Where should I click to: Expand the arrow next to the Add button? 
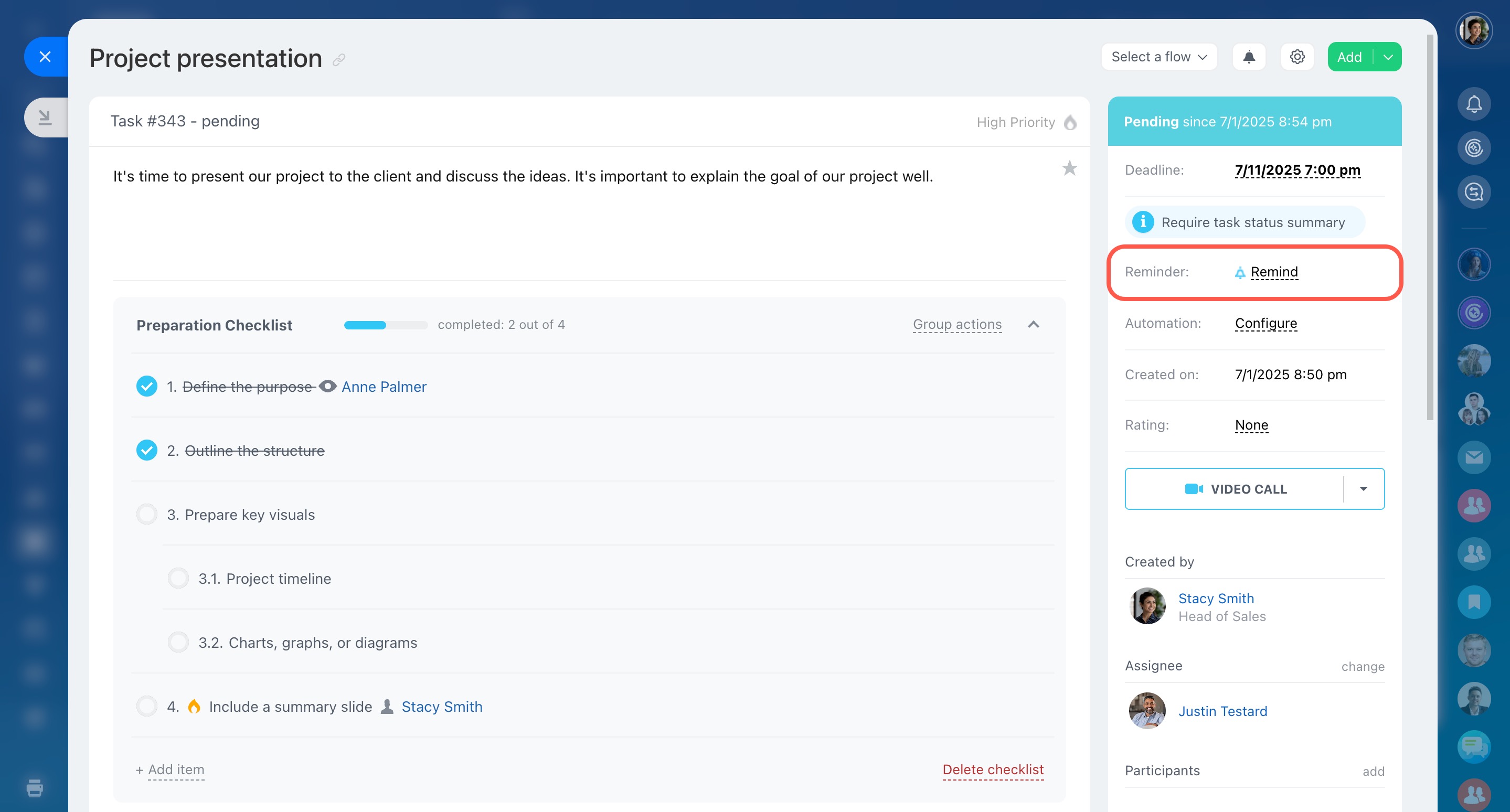[1387, 57]
